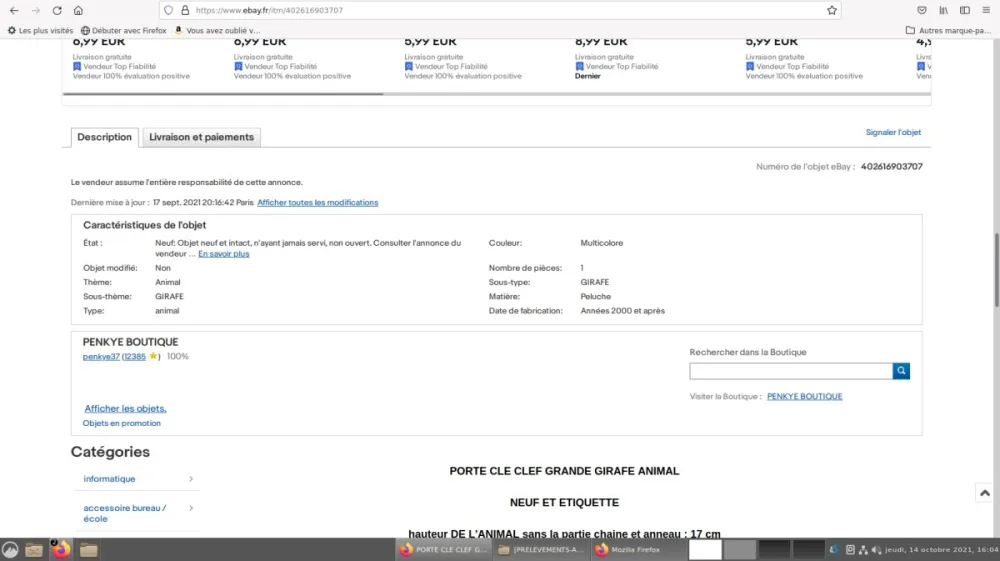Open the penkye37 seller profile link
The image size is (1000, 561).
[x=101, y=356]
